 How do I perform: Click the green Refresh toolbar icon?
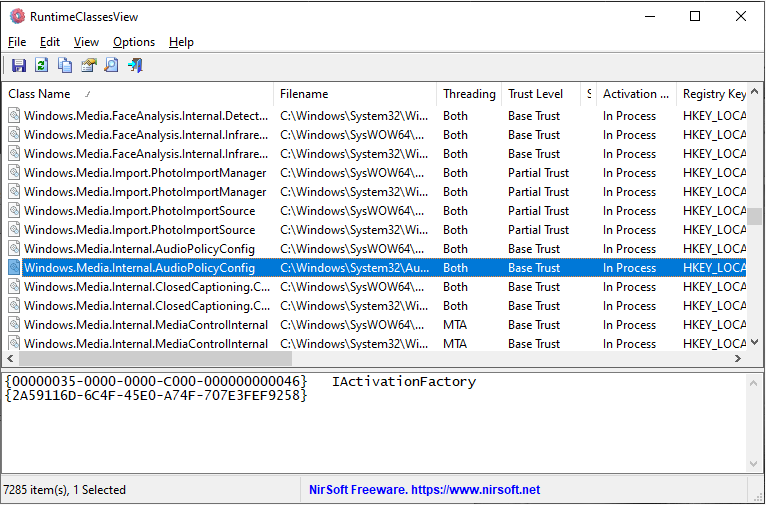tap(42, 65)
